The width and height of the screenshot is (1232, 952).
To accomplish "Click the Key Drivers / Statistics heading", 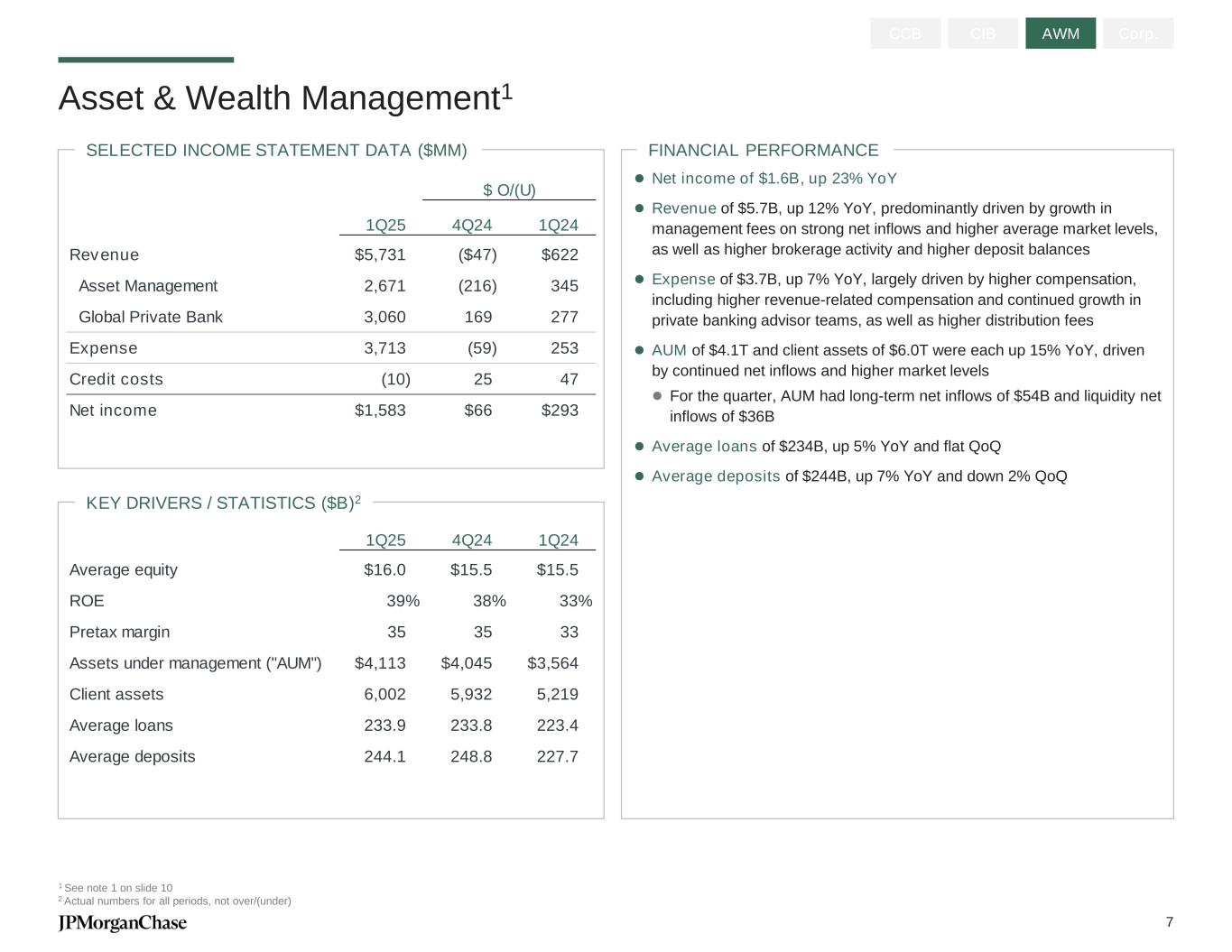I will click(x=219, y=504).
